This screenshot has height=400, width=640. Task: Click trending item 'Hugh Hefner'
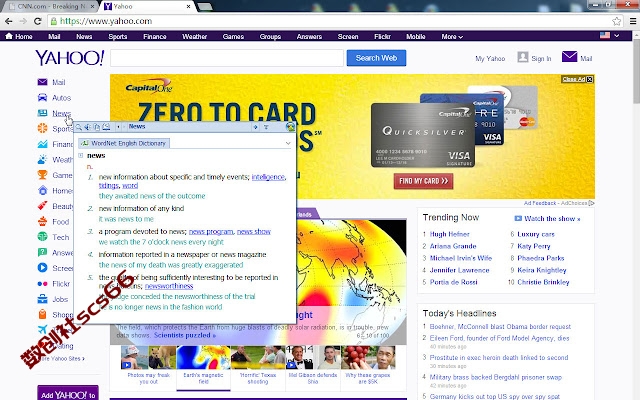point(449,234)
